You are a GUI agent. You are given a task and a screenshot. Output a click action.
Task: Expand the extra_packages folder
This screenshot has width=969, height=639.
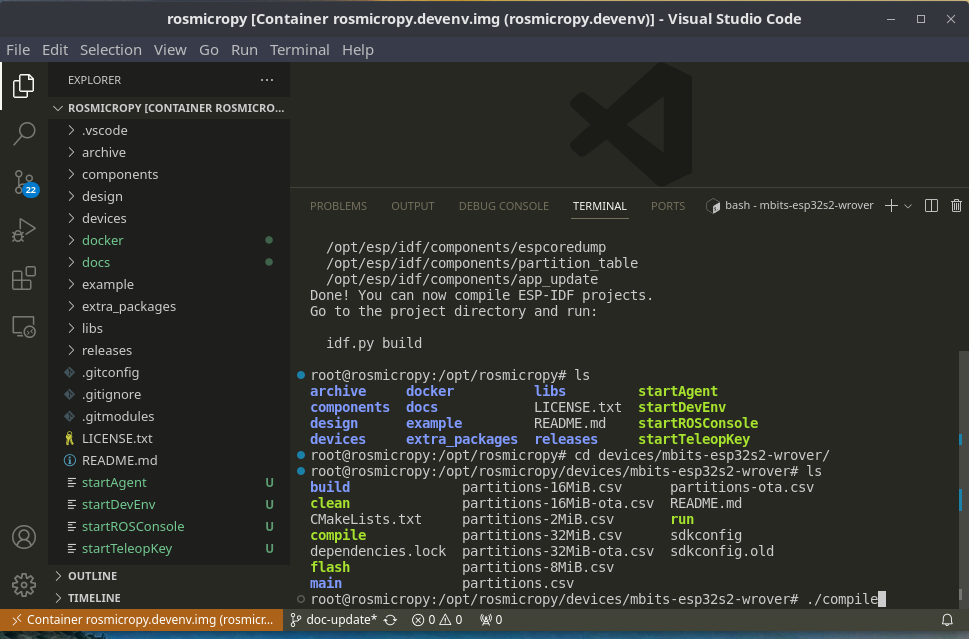click(x=169, y=306)
